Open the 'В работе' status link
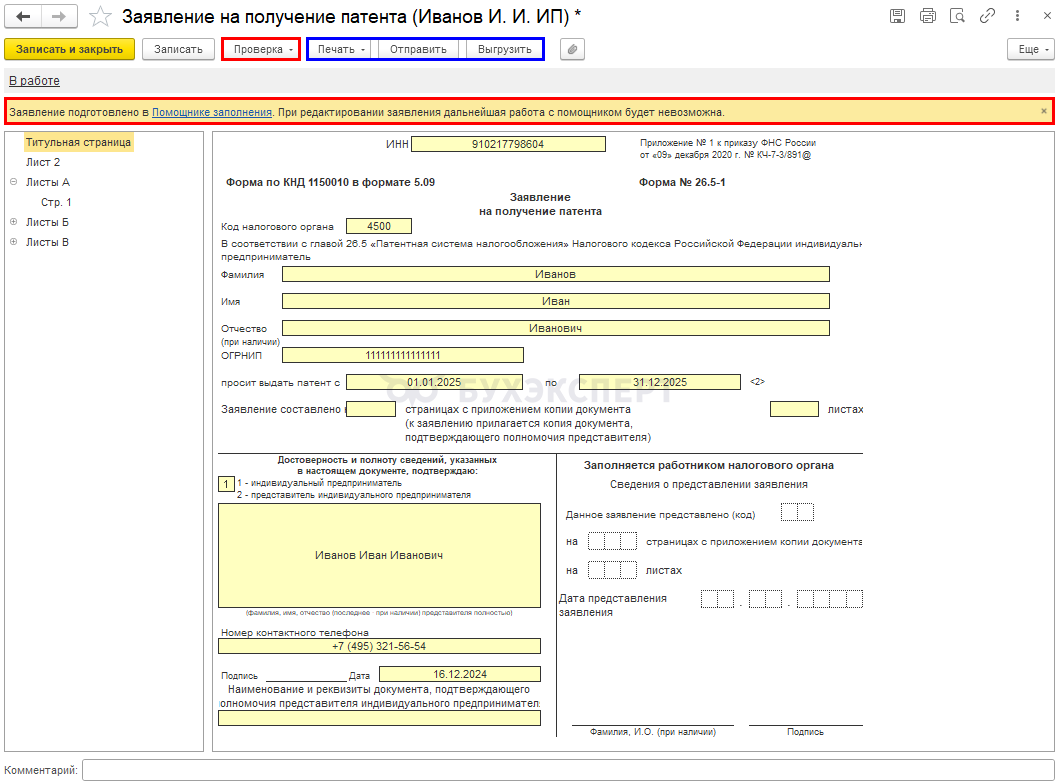1056x782 pixels. (34, 81)
